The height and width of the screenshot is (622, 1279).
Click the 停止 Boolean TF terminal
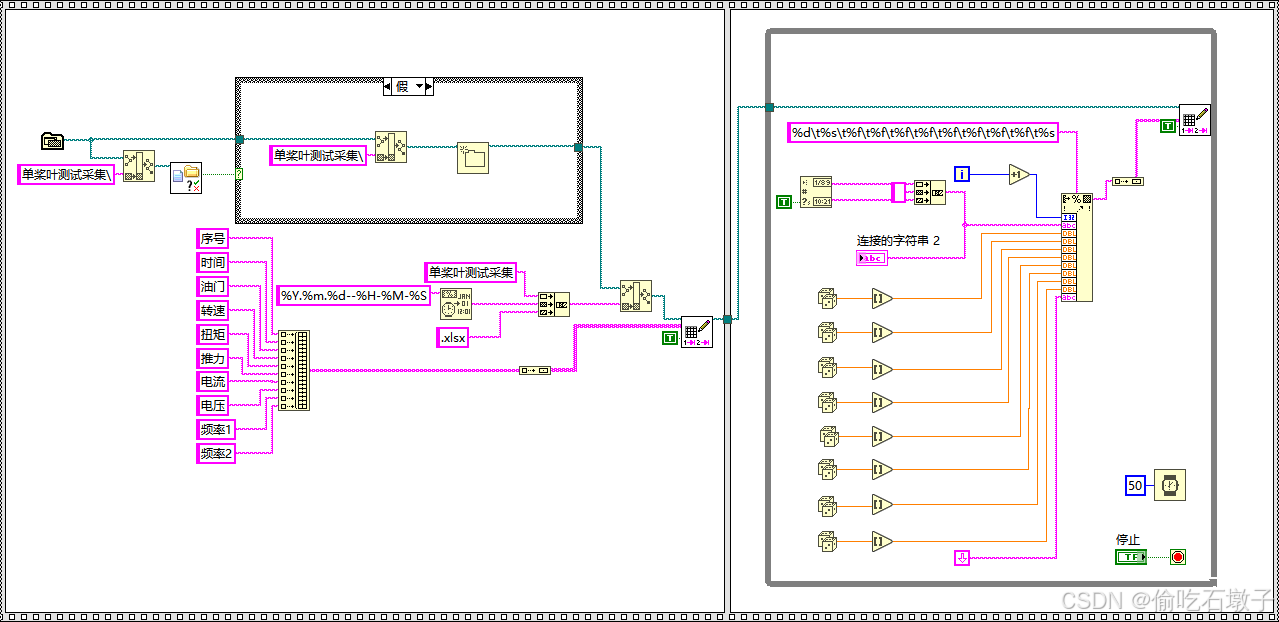[1131, 557]
